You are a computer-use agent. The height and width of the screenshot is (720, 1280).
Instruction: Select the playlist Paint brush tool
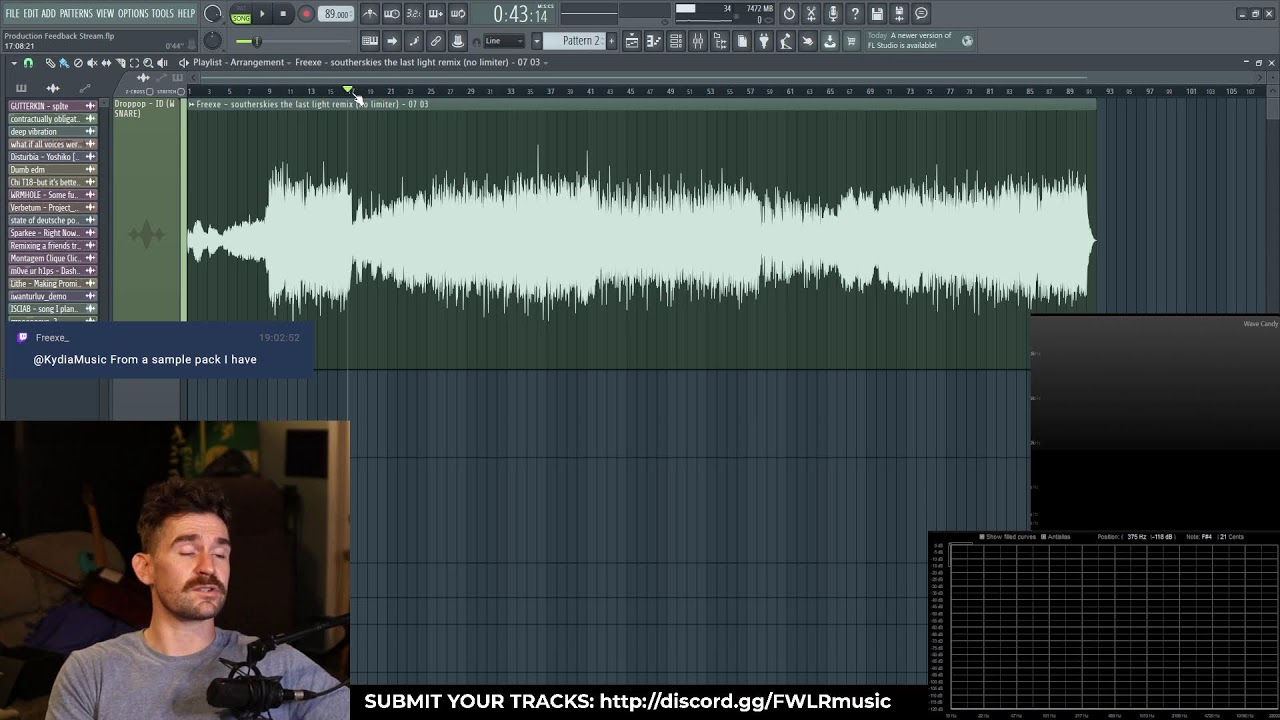[64, 63]
